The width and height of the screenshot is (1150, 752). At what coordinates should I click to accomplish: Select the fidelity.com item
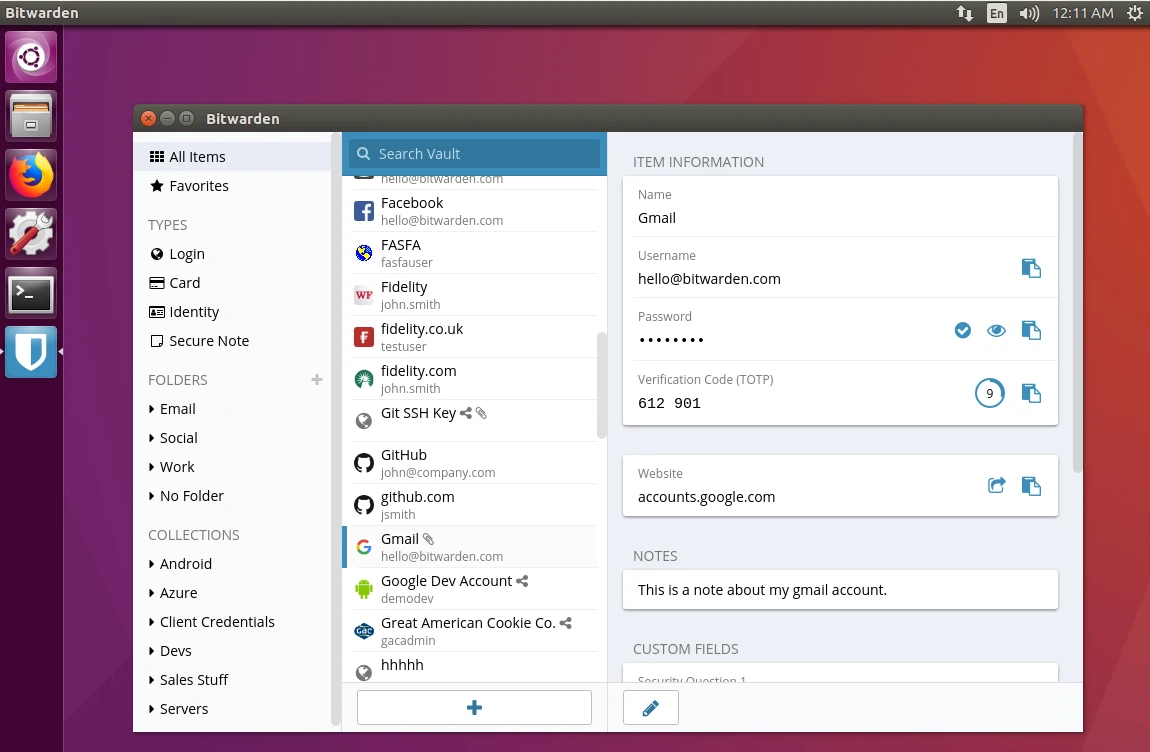coord(474,379)
